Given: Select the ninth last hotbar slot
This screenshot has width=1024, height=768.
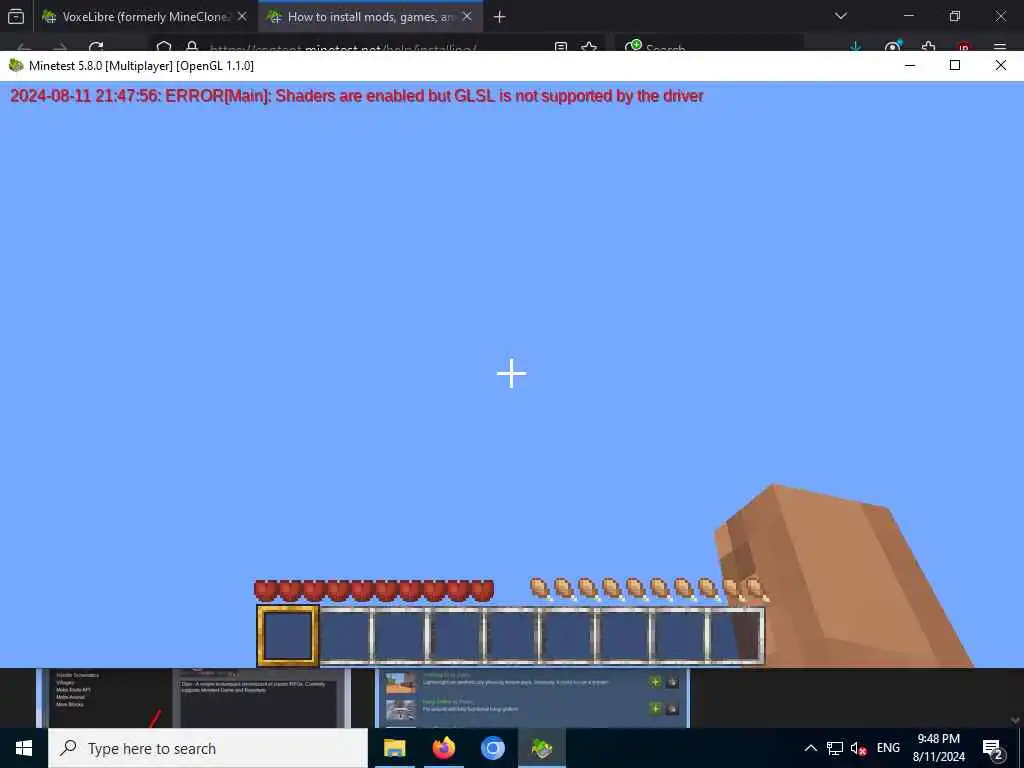Looking at the screenshot, I should click(x=735, y=635).
